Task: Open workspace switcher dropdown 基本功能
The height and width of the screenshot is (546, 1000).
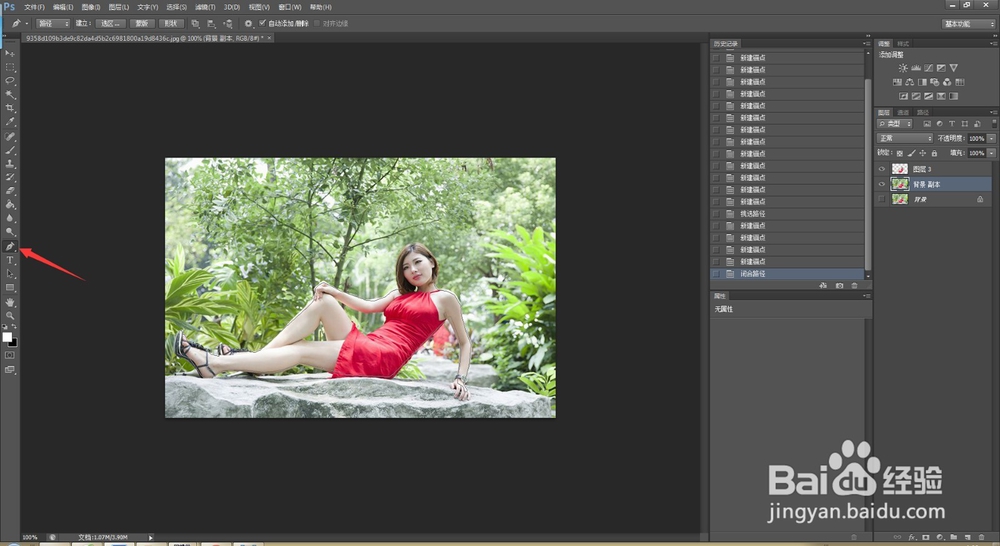Action: [x=968, y=24]
